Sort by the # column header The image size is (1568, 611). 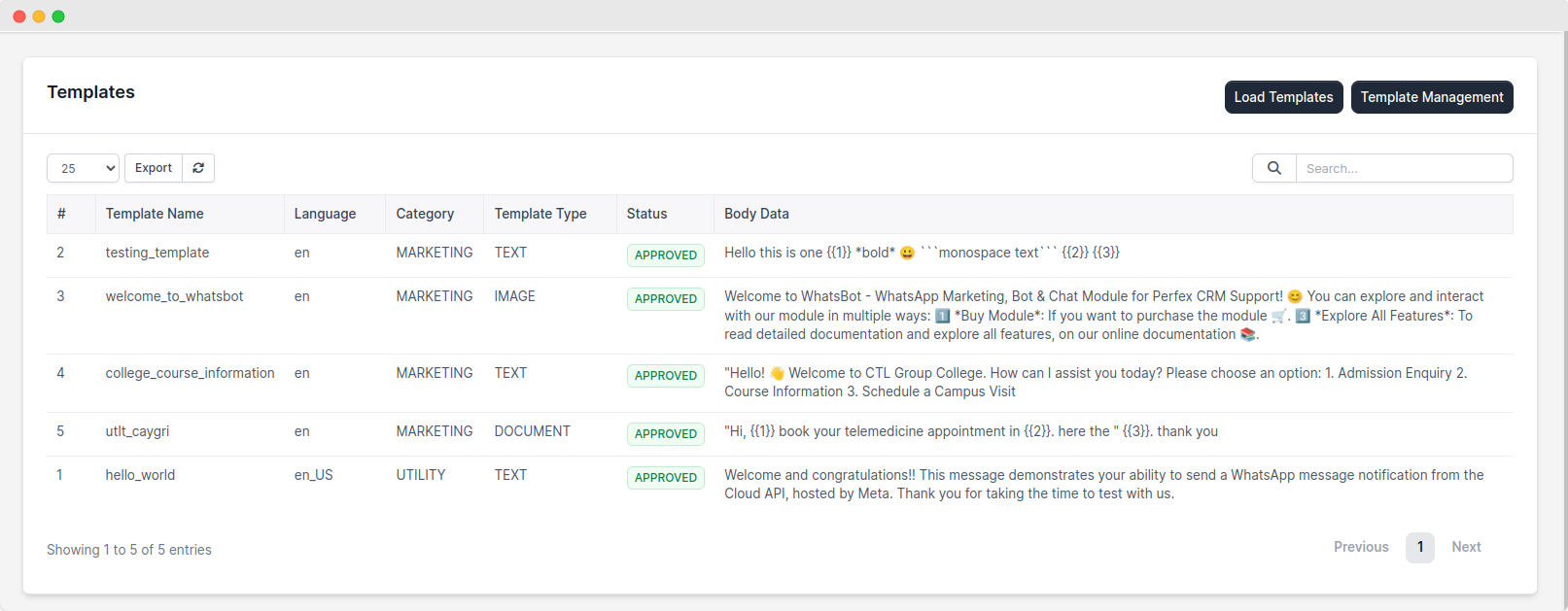[61, 214]
